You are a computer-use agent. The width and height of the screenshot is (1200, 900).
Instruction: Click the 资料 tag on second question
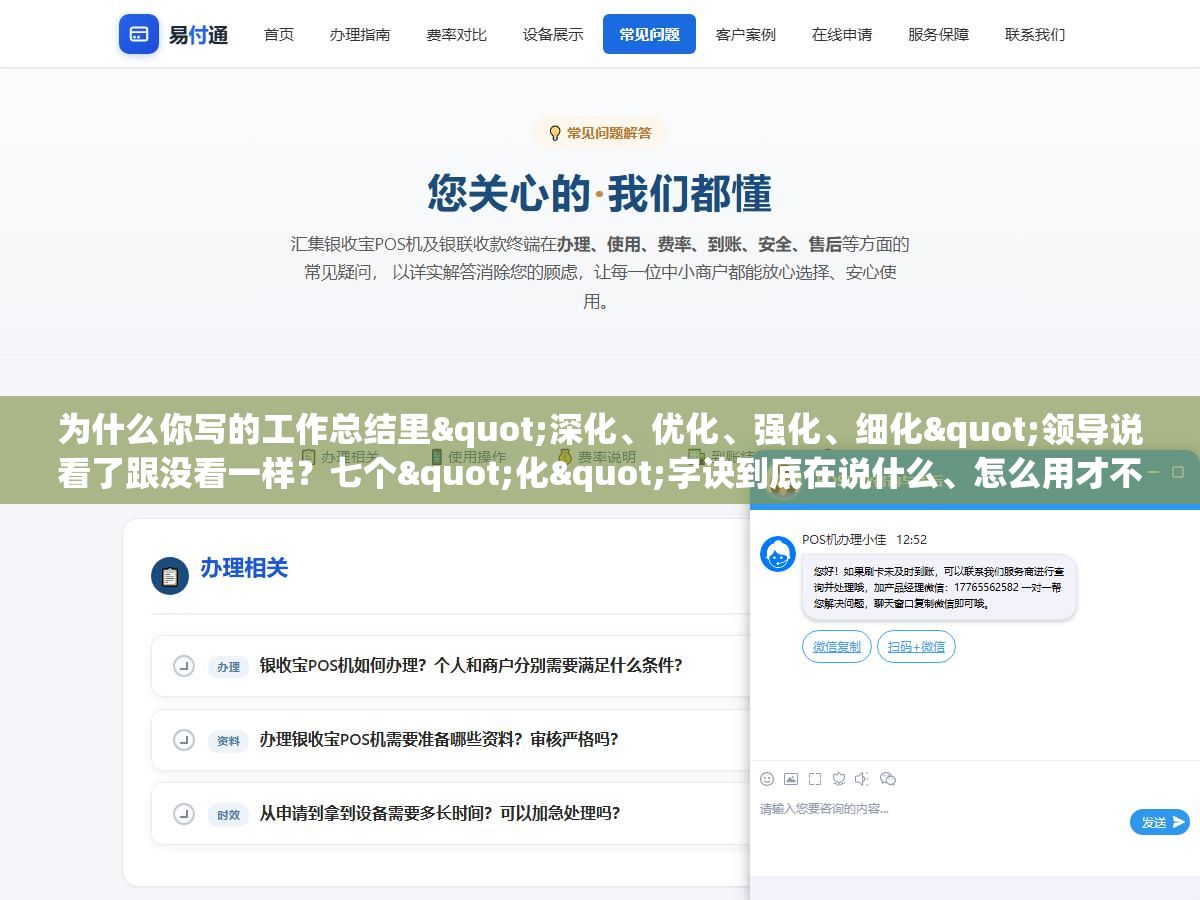coord(229,741)
